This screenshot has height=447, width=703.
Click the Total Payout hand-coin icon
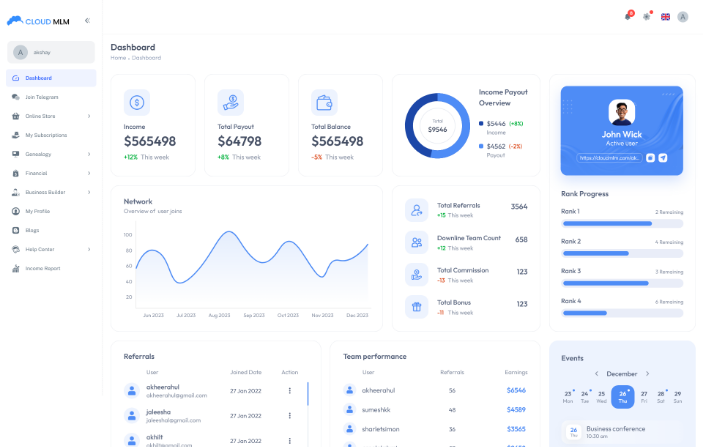pos(230,103)
